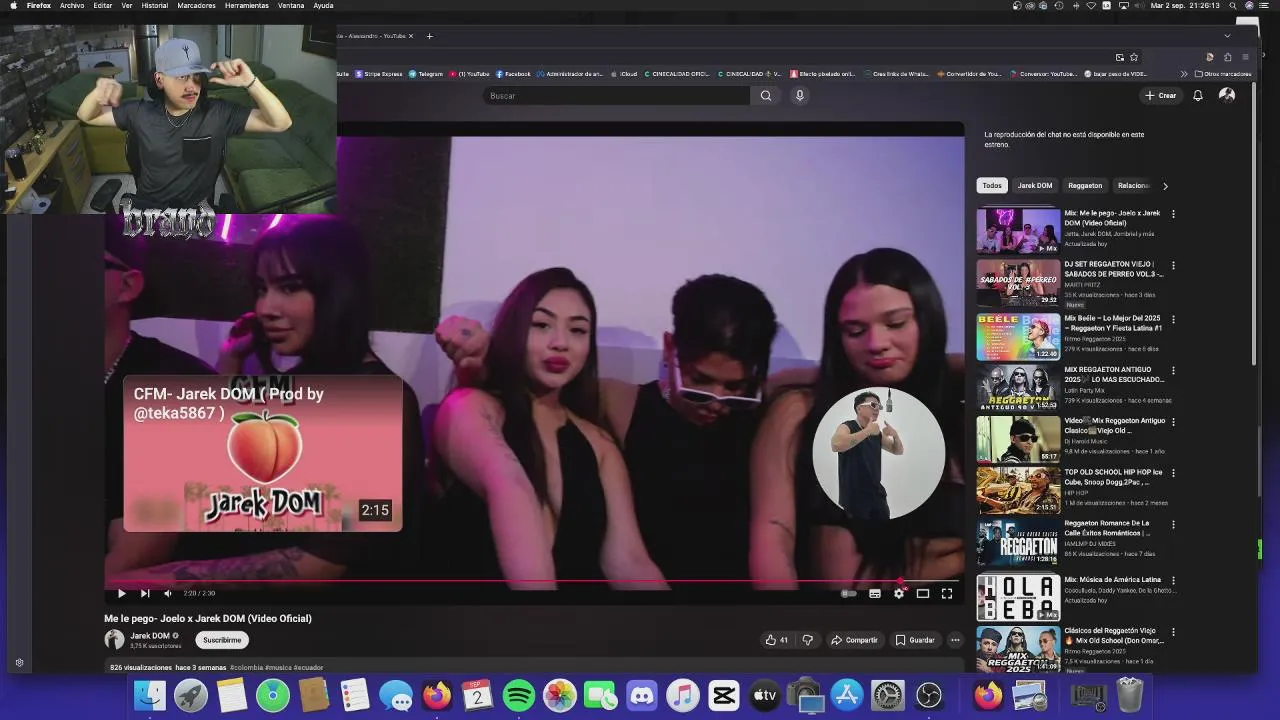
Task: Toggle the autoplay switch in player
Action: [x=848, y=593]
